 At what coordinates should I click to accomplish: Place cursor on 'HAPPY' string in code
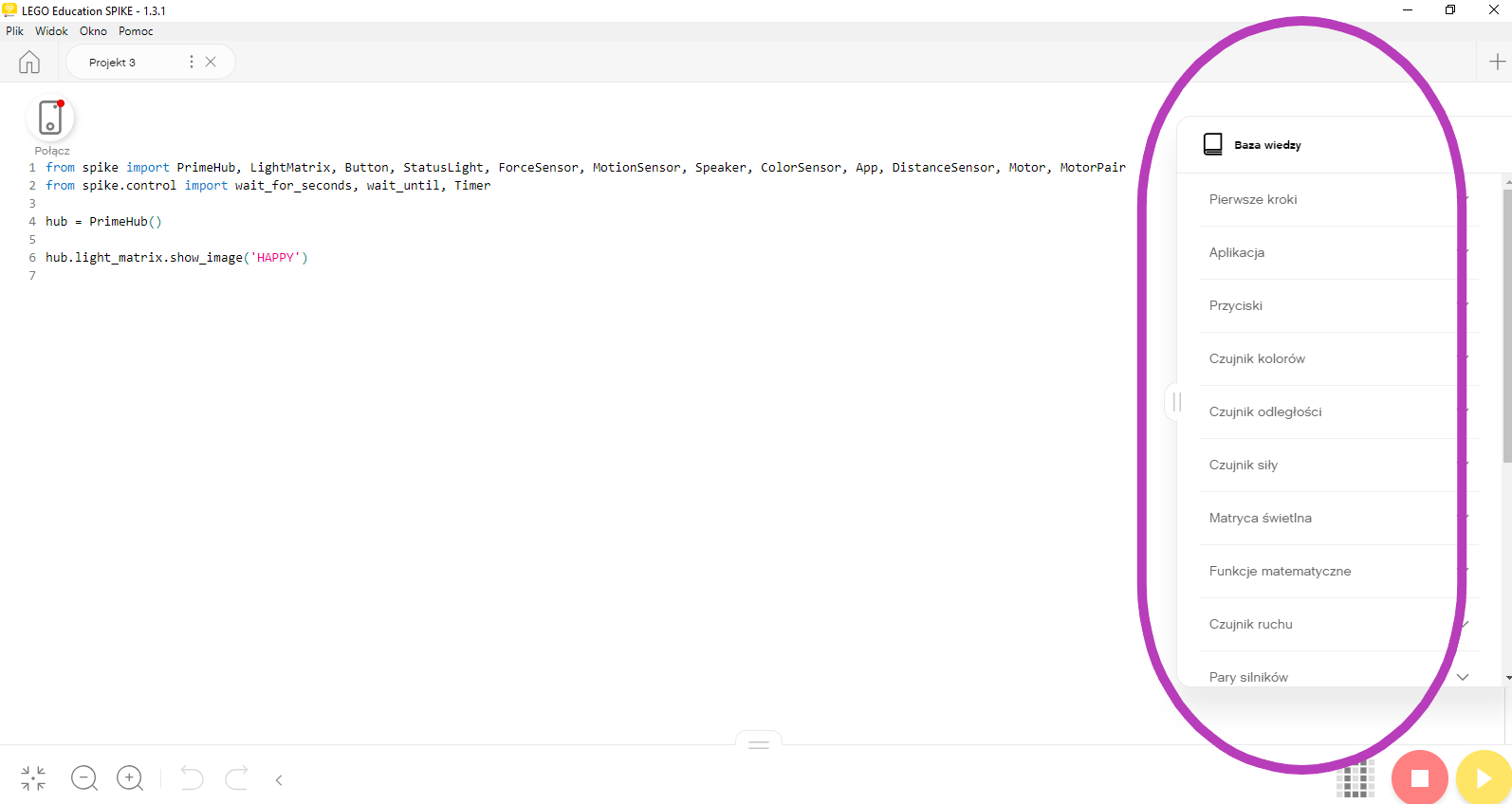275,258
